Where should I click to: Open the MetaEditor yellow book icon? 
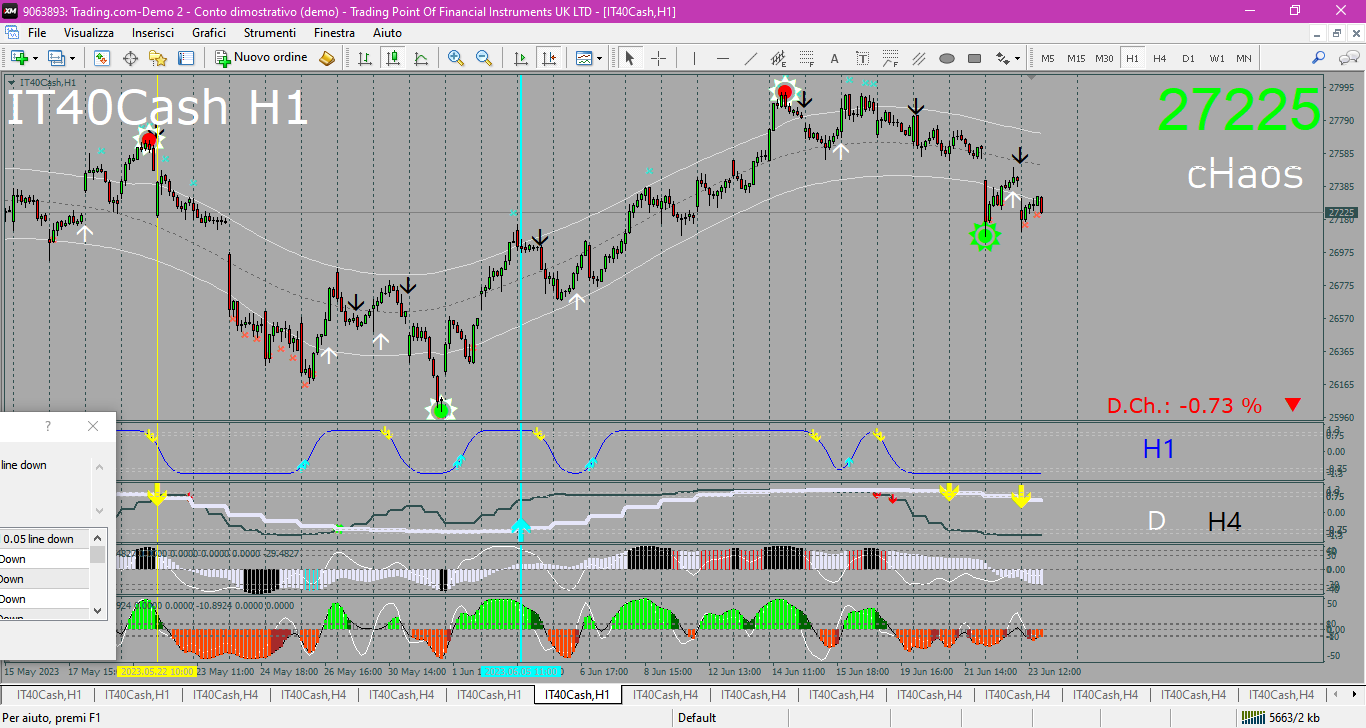[327, 58]
